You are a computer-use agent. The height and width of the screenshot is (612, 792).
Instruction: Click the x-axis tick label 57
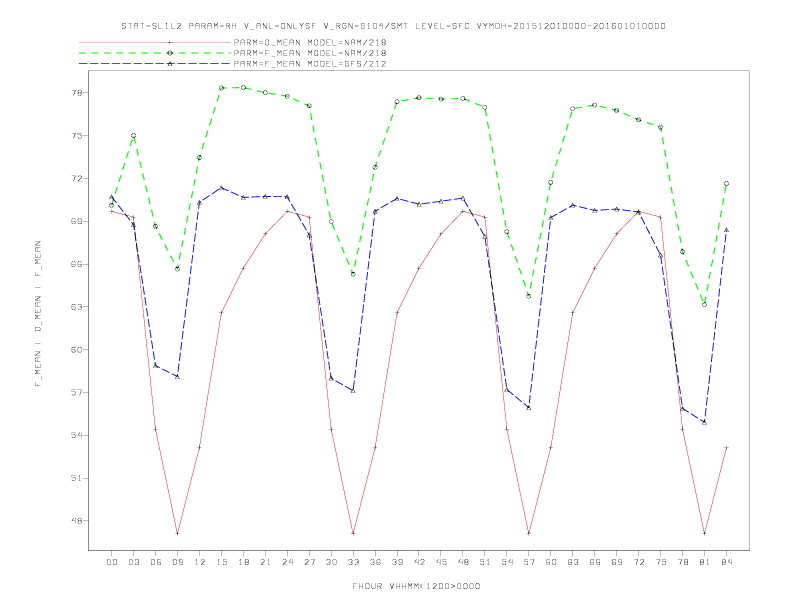point(529,562)
